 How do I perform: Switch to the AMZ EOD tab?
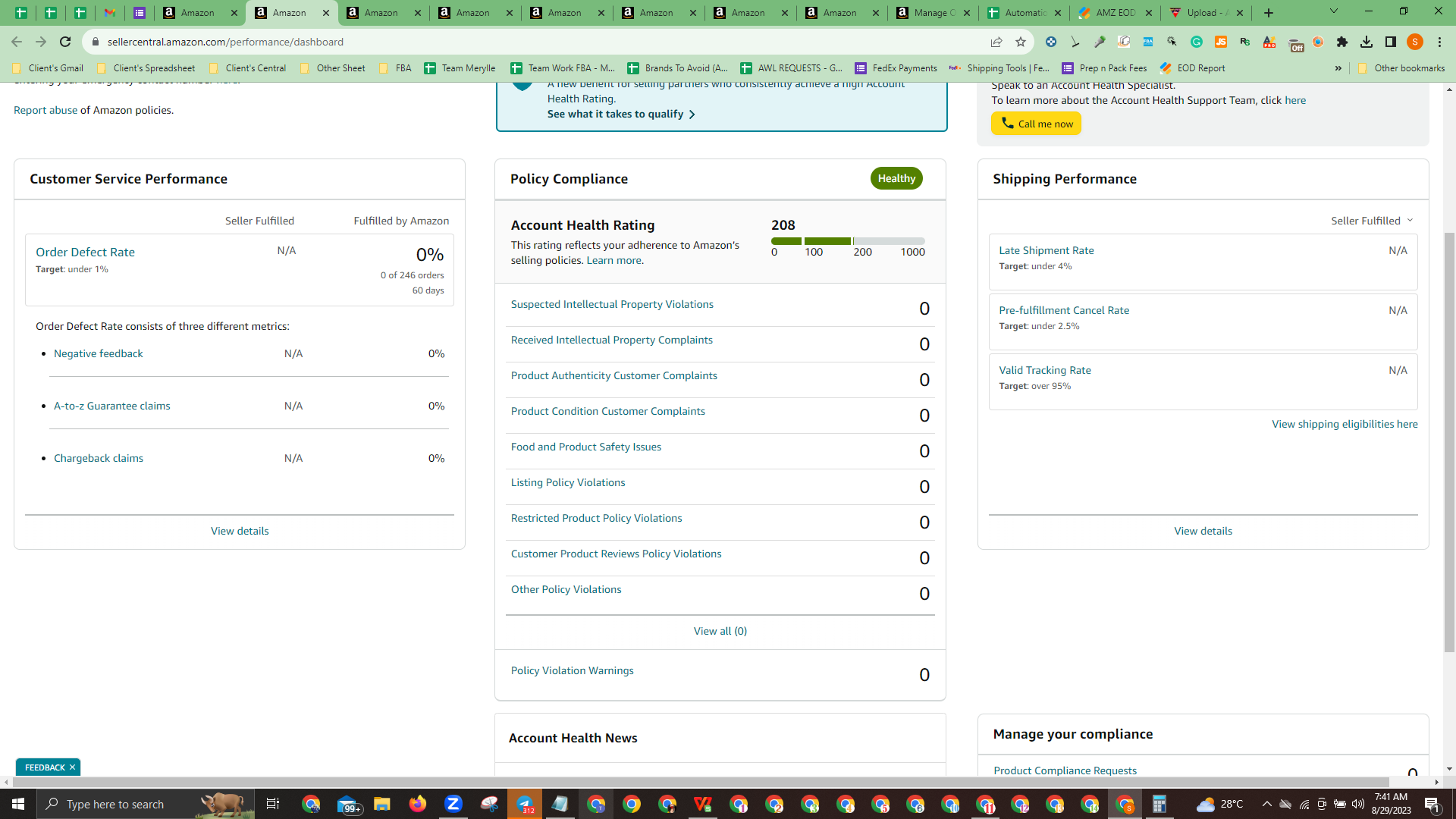point(1116,13)
